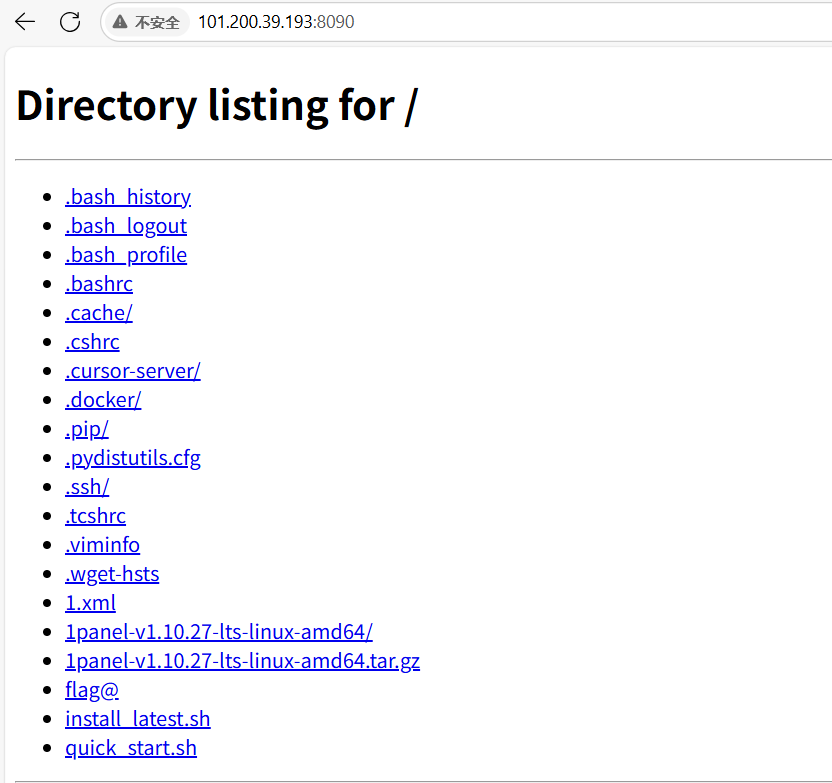Viewport: 832px width, 783px height.
Task: Click the browser back arrow
Action: (24, 22)
